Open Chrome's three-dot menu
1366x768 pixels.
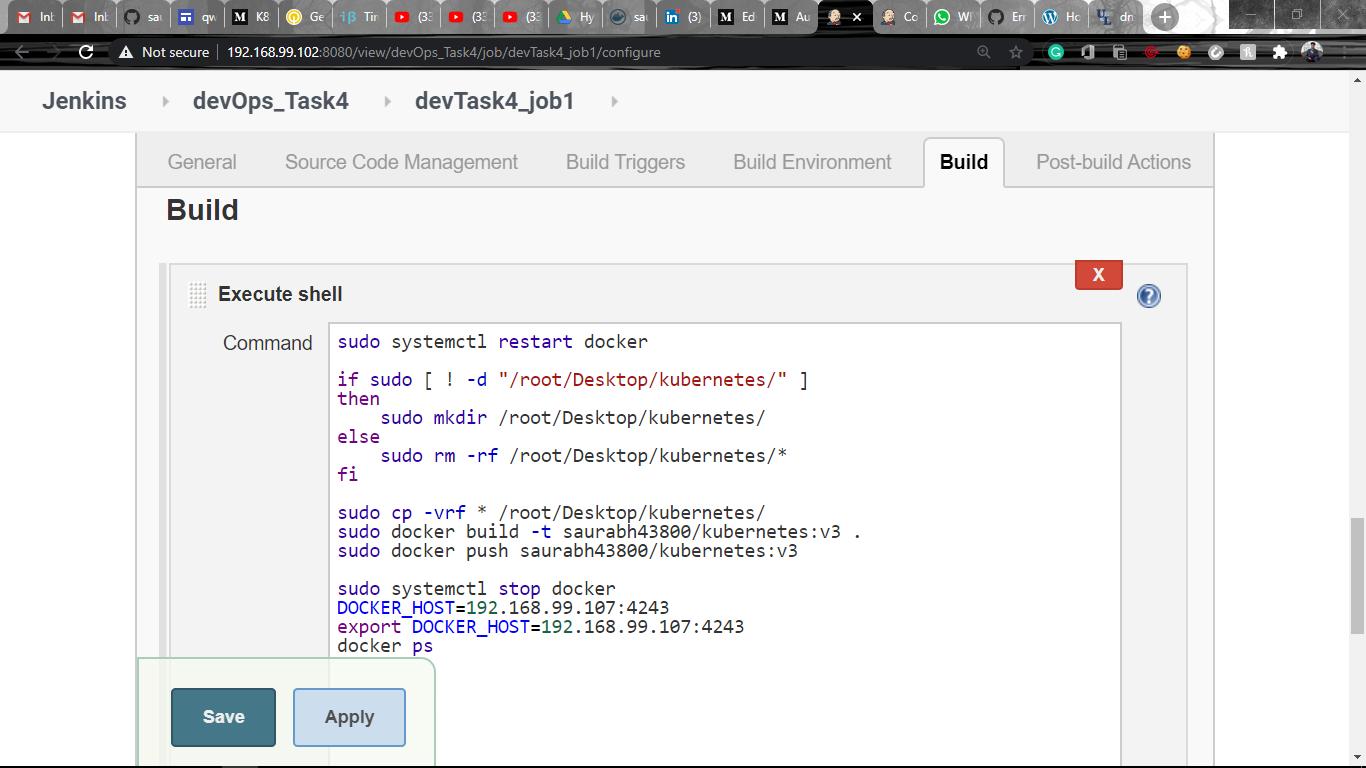click(1345, 52)
